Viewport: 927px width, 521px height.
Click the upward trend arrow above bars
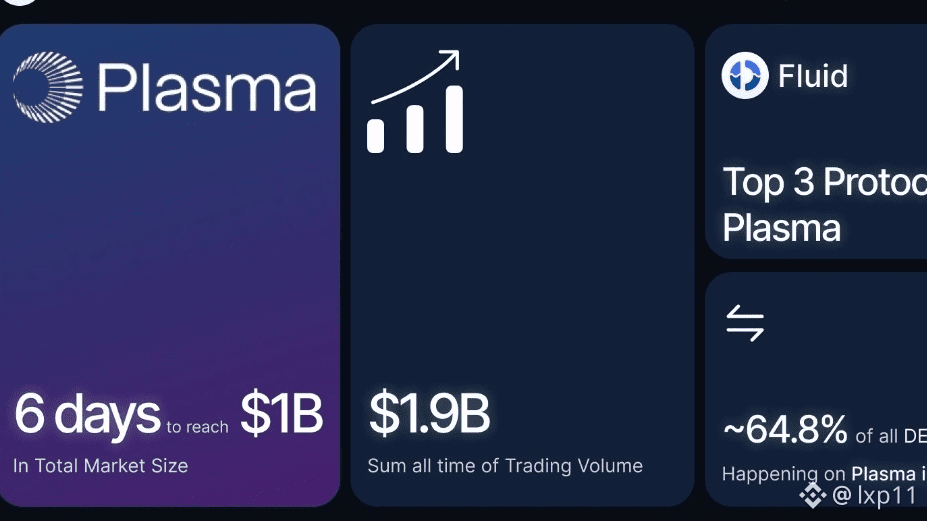416,77
